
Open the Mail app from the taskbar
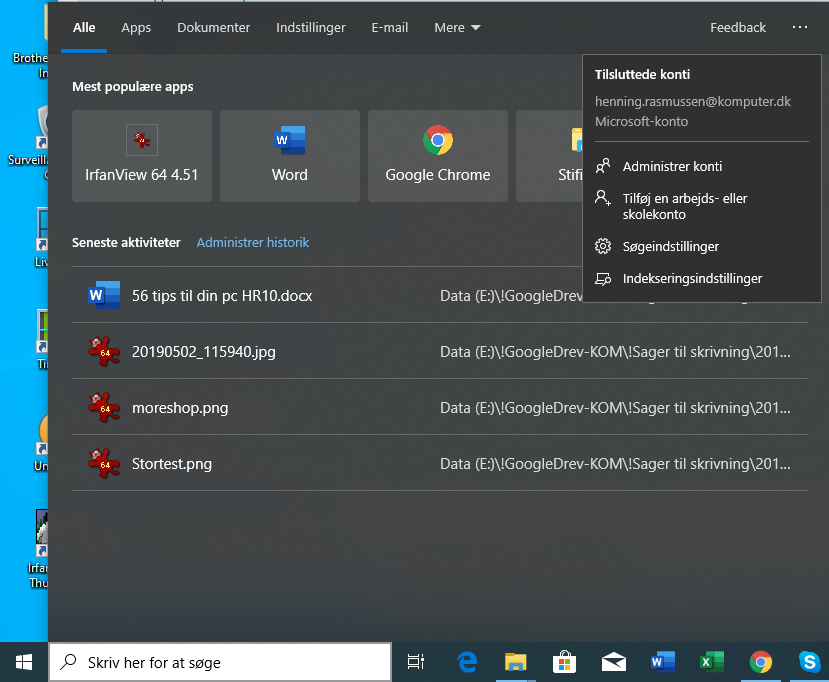pos(613,662)
